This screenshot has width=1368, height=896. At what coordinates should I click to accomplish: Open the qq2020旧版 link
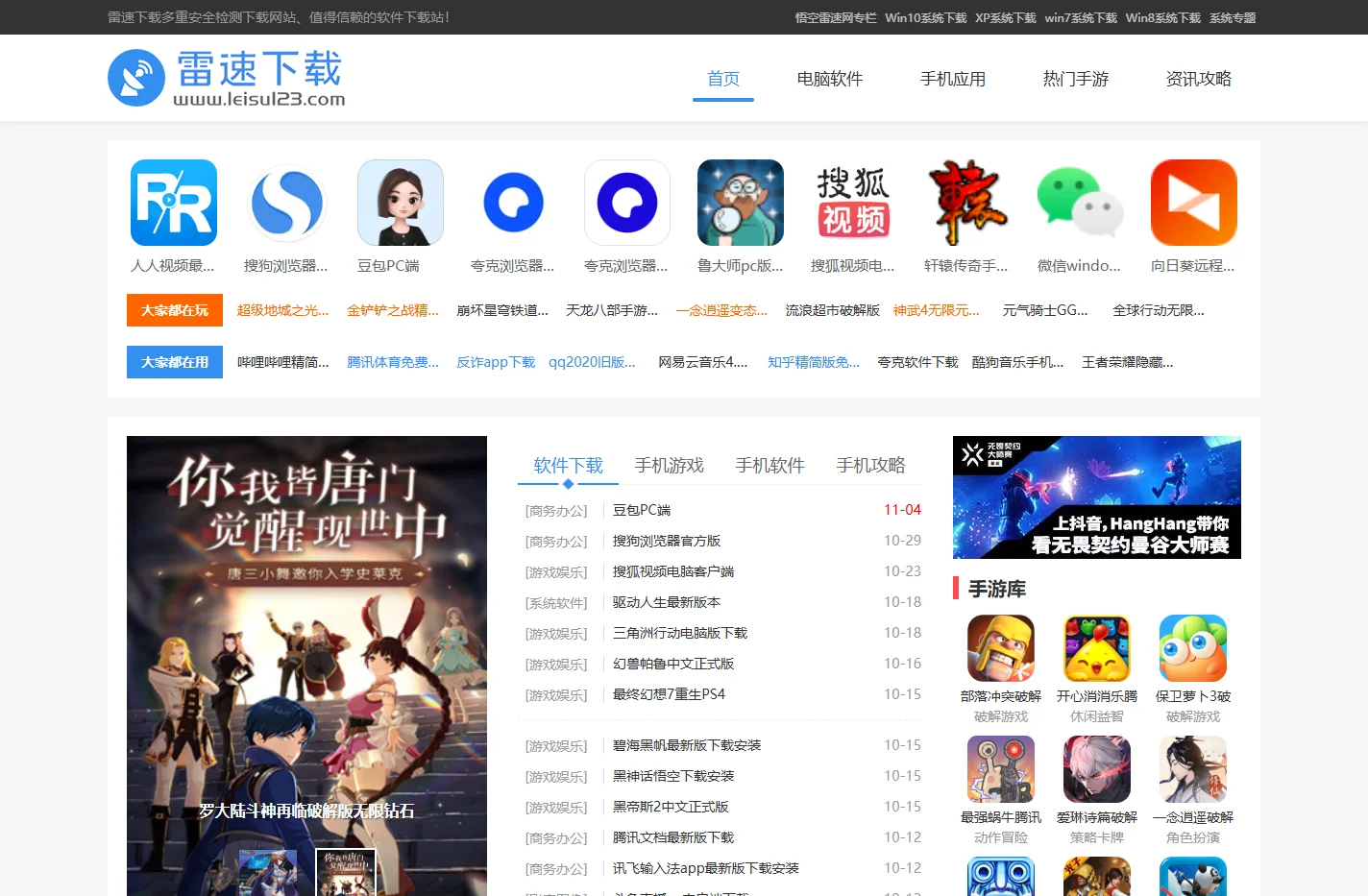tap(592, 362)
